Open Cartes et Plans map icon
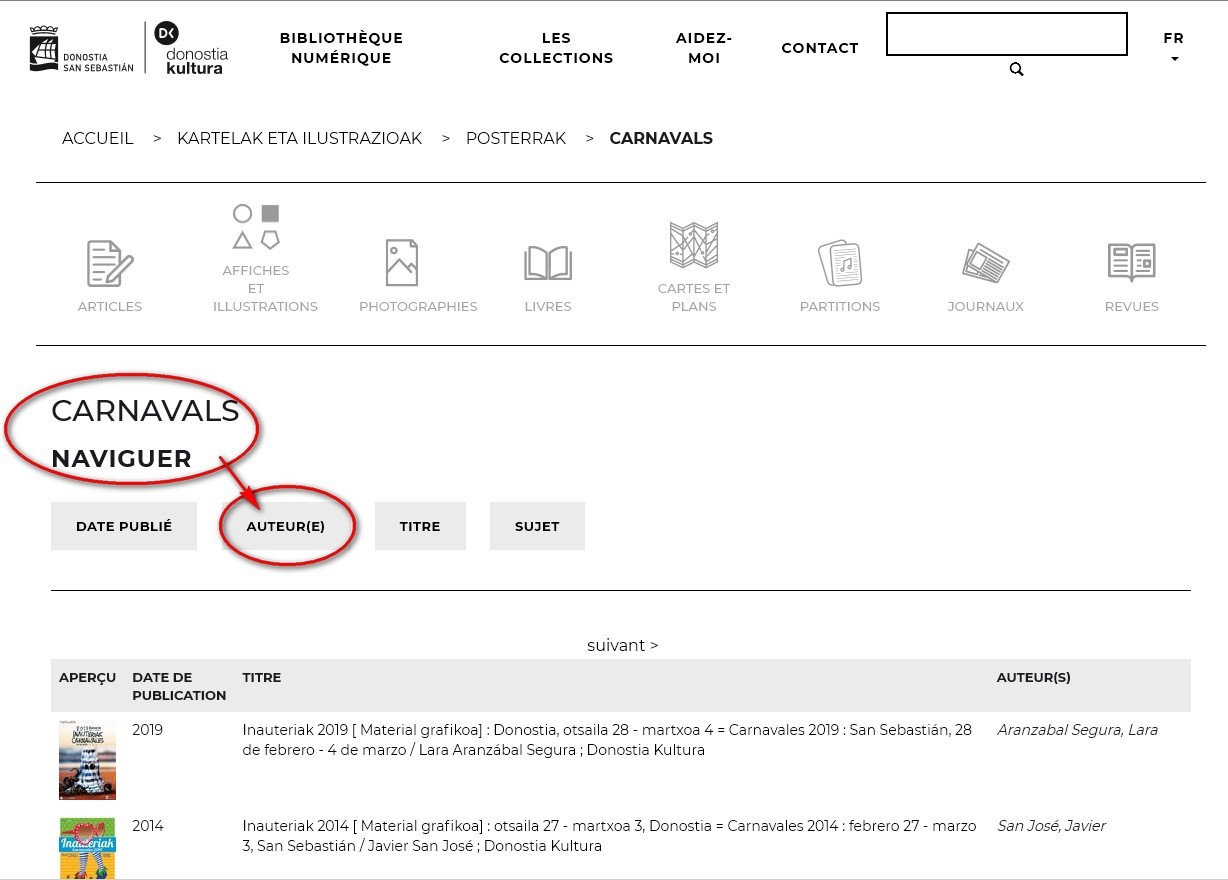 694,245
